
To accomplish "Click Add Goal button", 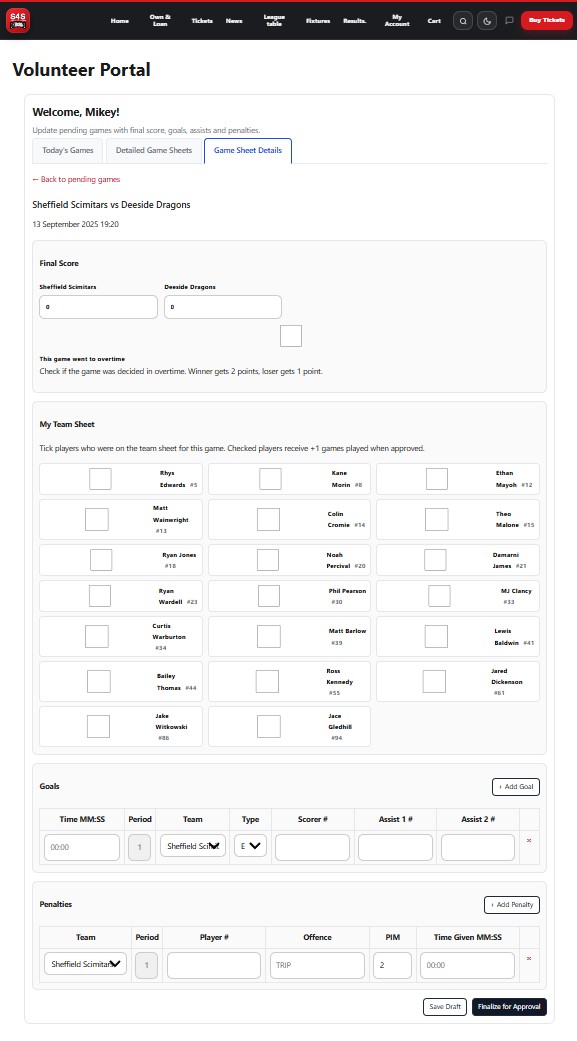I will coord(516,787).
